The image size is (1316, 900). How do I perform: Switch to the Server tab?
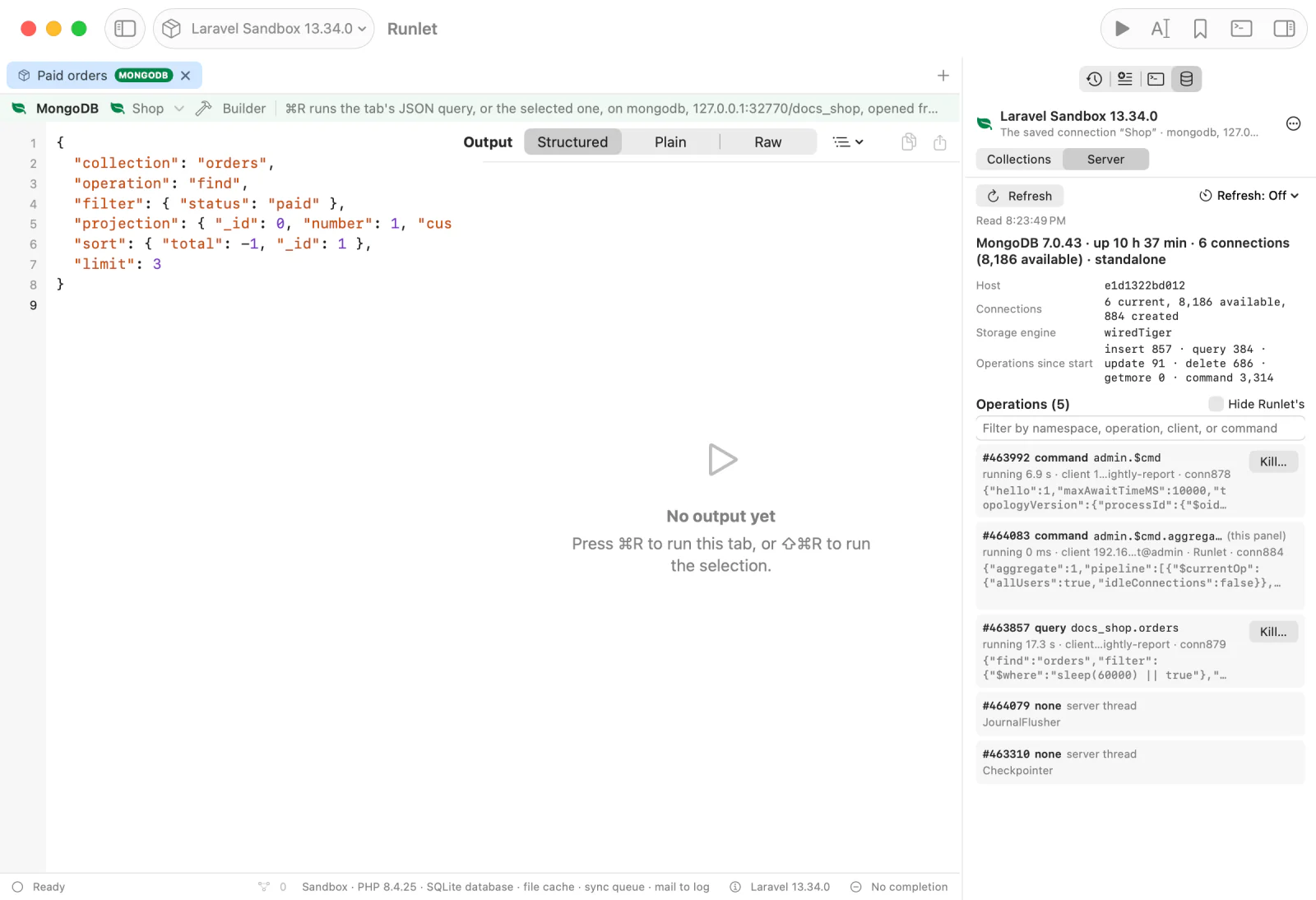click(1105, 160)
